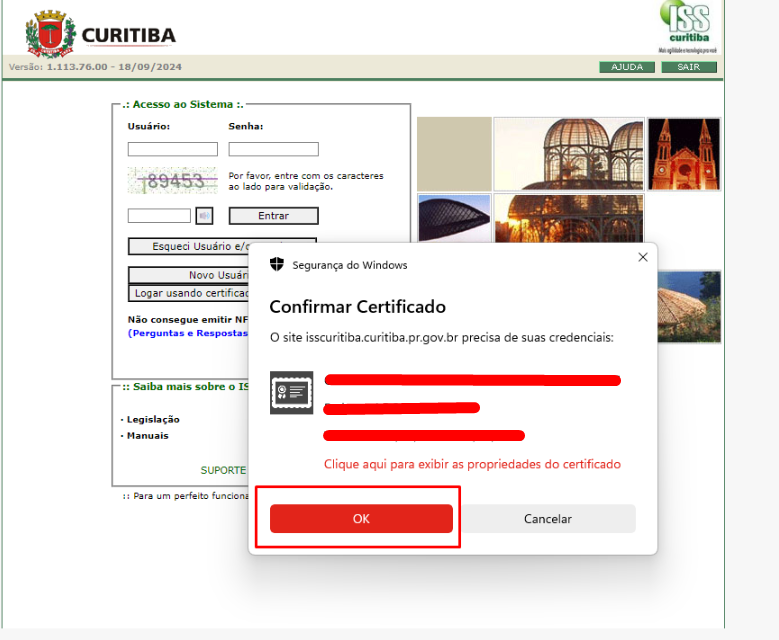Submit login with the Entrar button

tap(273, 216)
